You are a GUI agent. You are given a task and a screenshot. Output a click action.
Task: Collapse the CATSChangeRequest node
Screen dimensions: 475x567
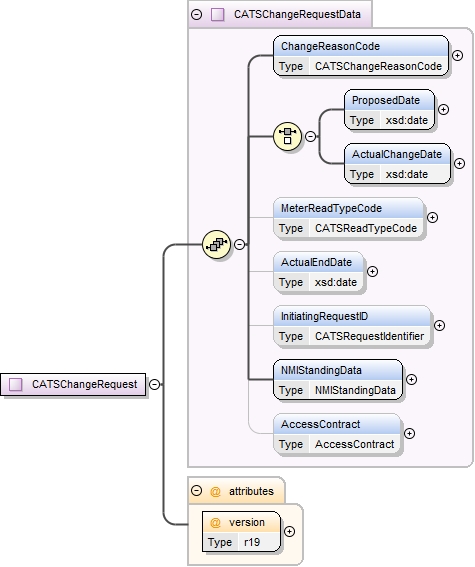[154, 384]
